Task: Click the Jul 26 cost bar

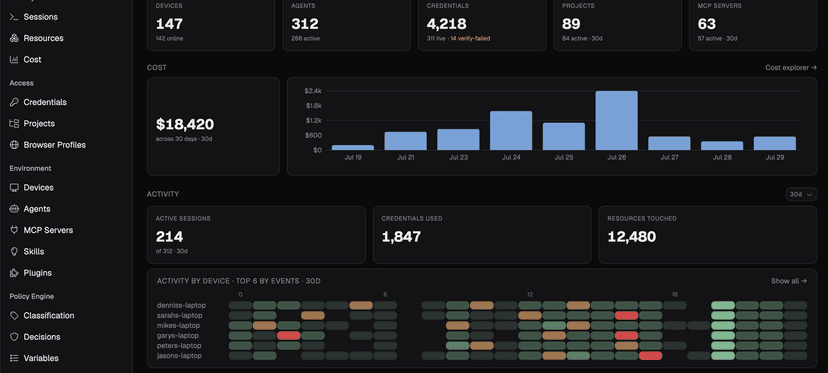Action: pyautogui.click(x=616, y=120)
